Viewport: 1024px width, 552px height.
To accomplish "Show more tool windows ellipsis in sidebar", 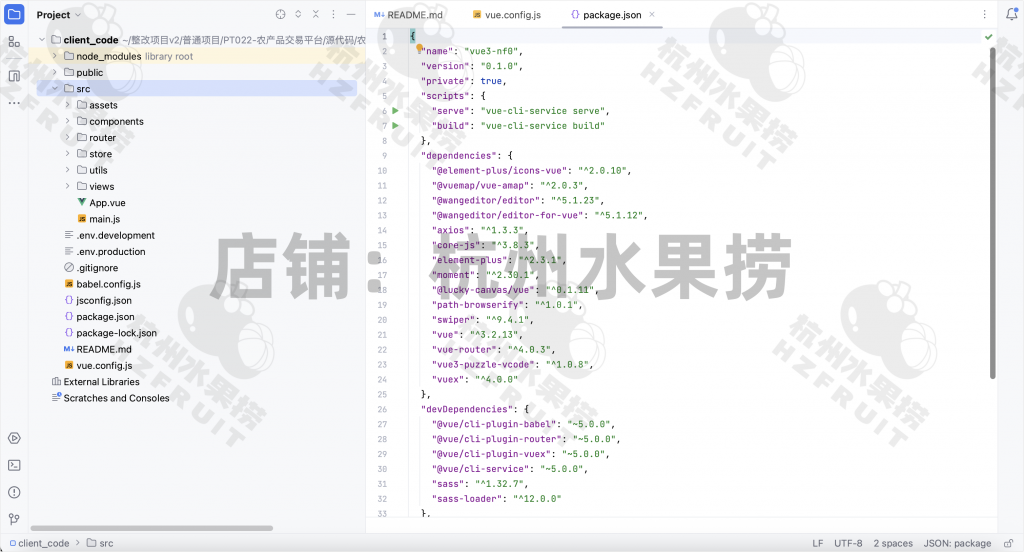I will tap(14, 103).
